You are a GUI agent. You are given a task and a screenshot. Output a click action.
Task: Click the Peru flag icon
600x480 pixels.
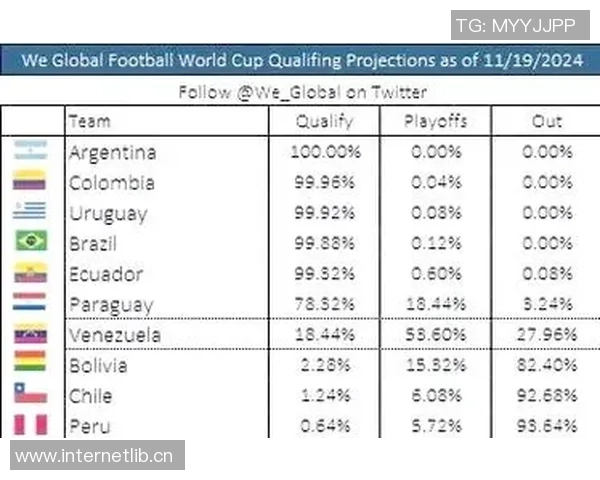click(x=30, y=425)
